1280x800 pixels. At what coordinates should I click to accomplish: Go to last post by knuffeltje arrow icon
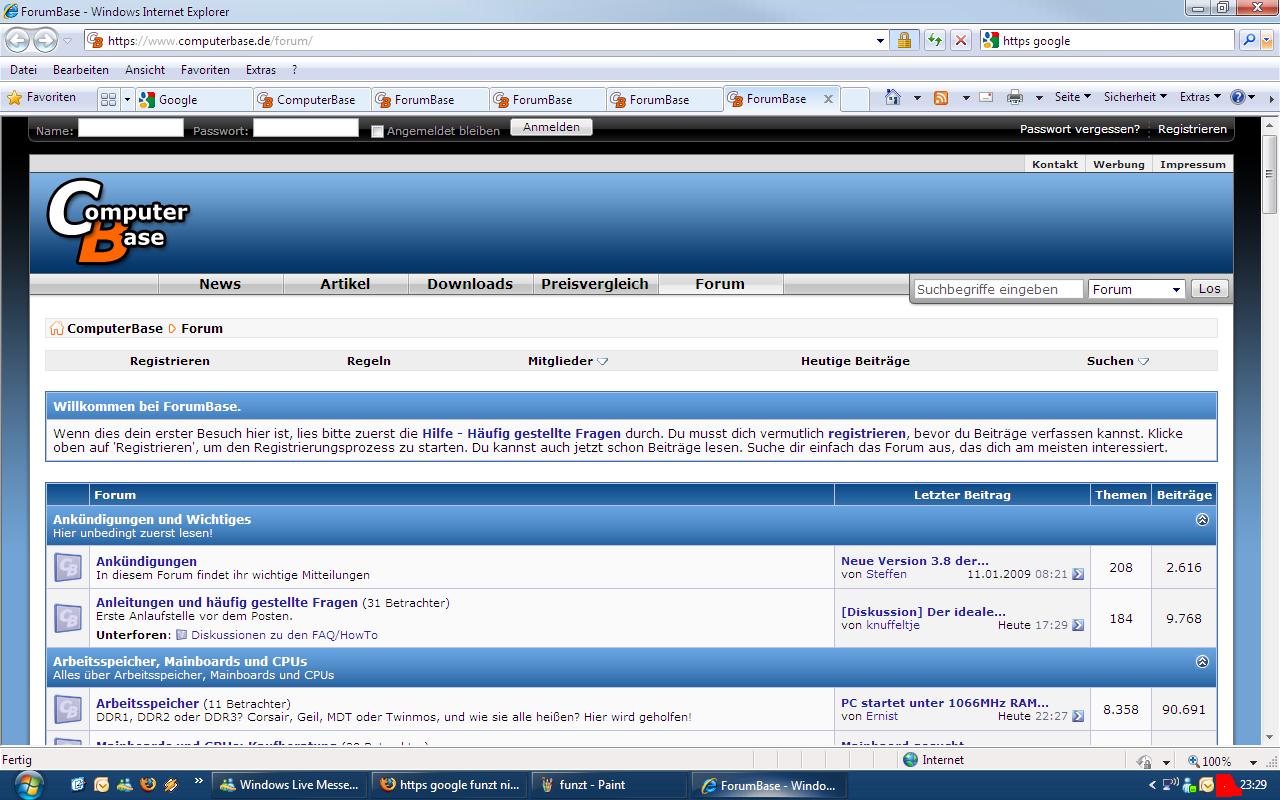tap(1078, 626)
